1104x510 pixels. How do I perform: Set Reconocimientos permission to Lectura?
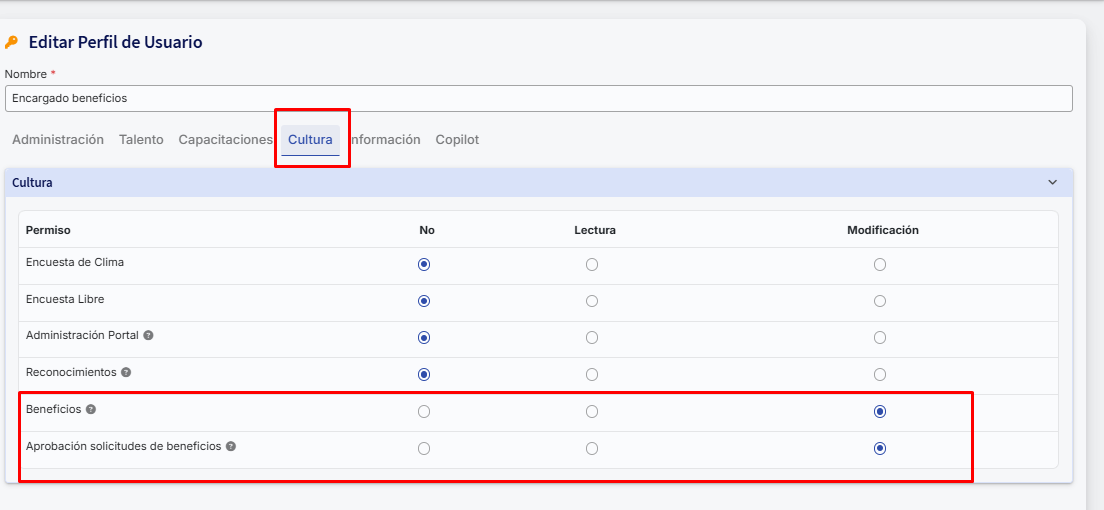tap(592, 375)
